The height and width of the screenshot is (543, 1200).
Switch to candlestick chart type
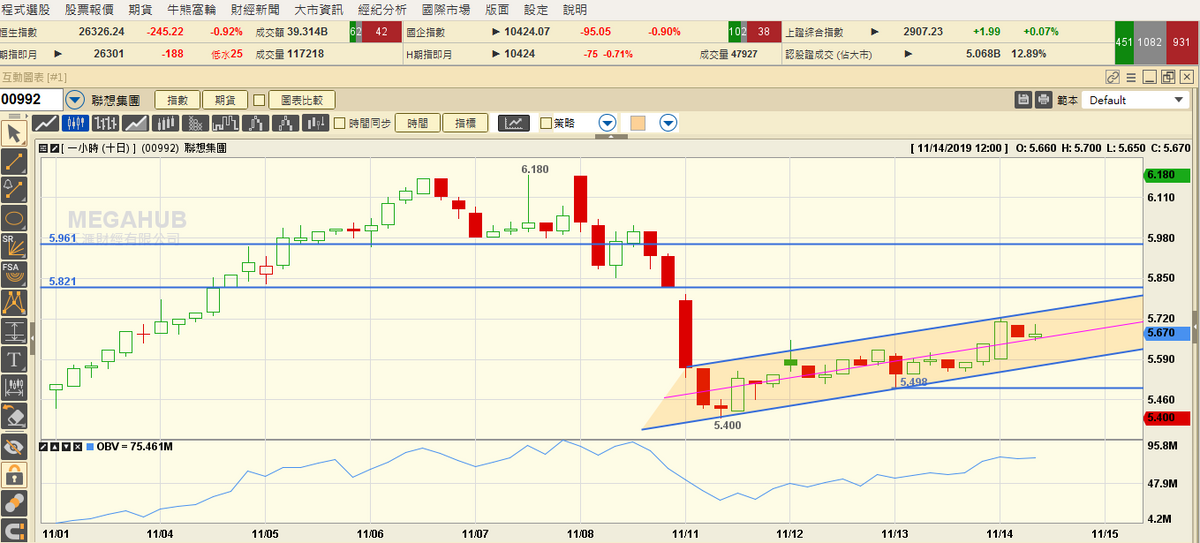click(x=75, y=123)
